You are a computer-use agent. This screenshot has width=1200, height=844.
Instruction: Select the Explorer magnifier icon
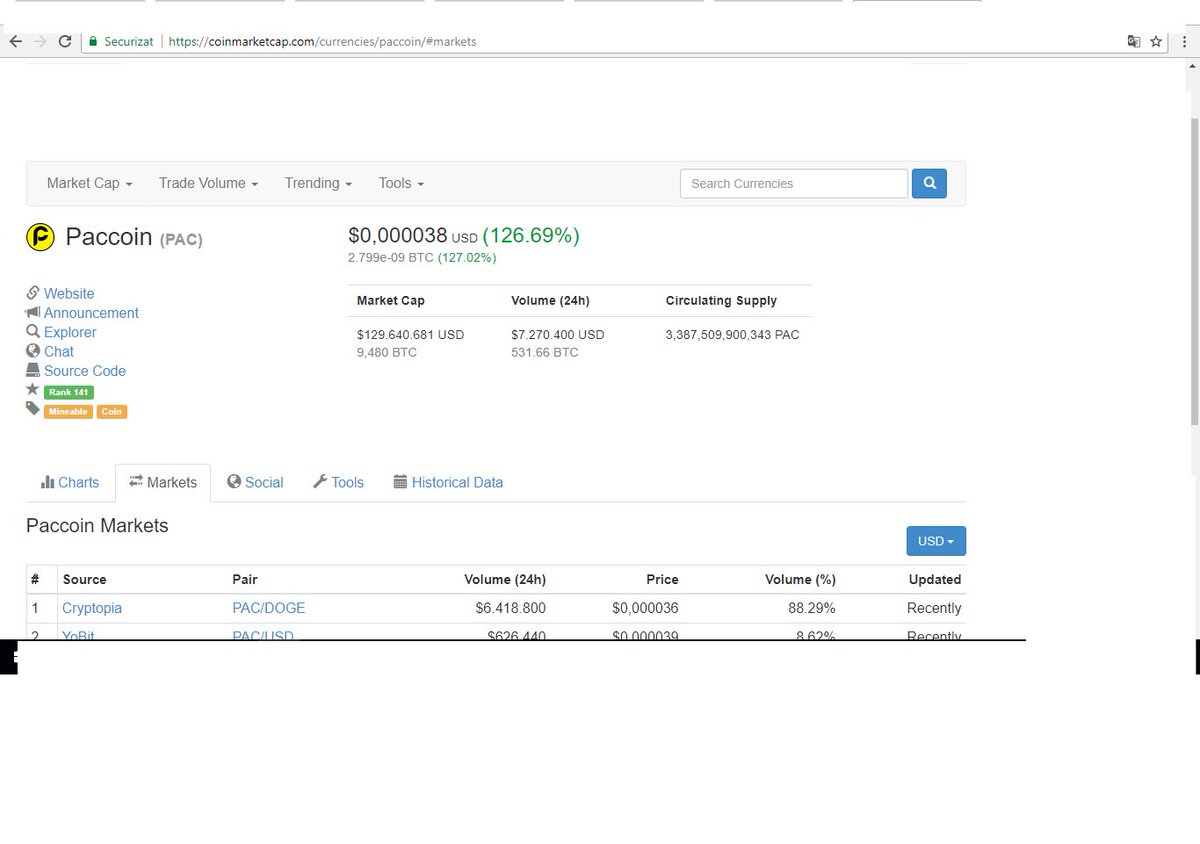pyautogui.click(x=31, y=332)
